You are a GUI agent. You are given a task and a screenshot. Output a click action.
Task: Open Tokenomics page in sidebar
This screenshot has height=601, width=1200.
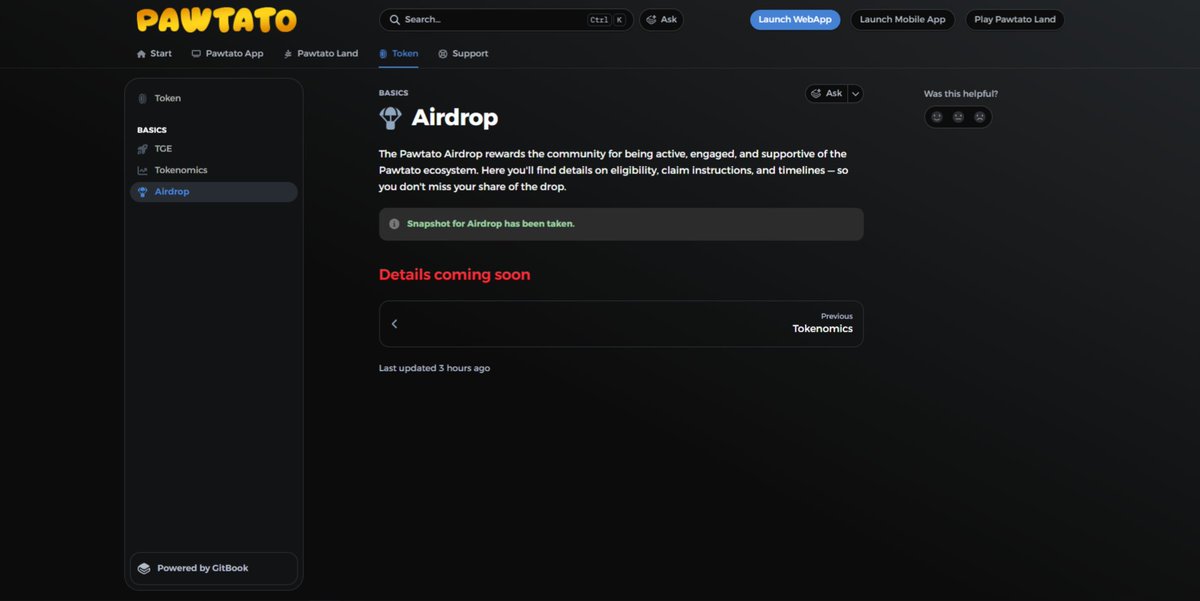pos(214,170)
